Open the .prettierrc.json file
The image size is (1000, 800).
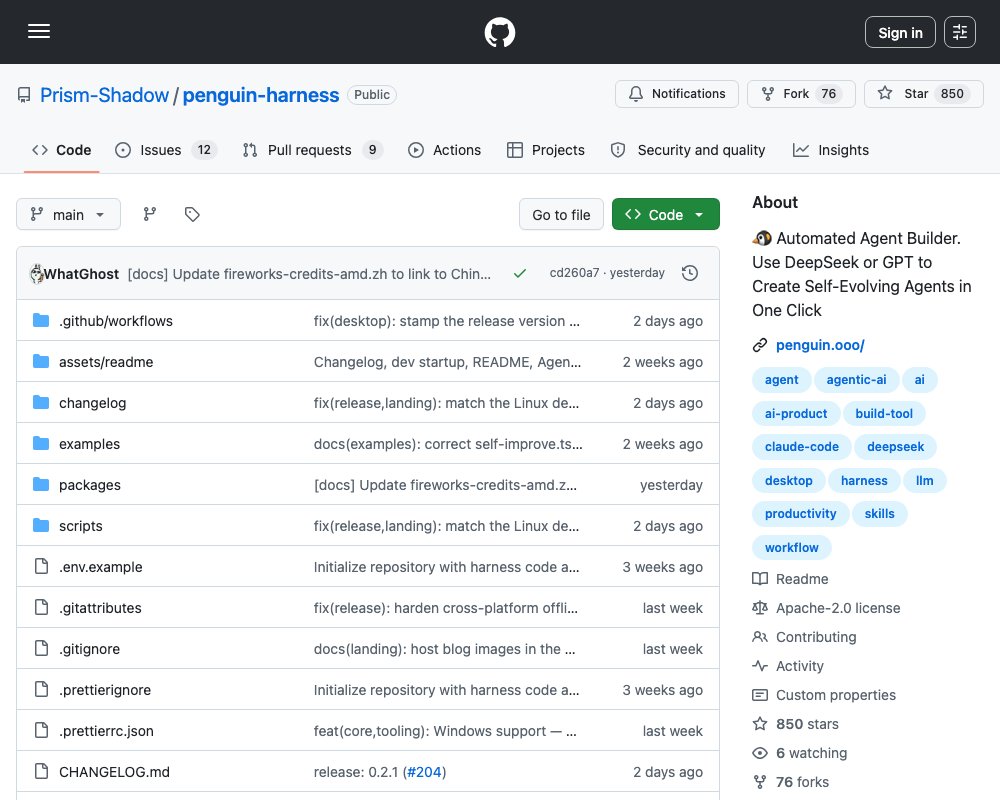(106, 731)
